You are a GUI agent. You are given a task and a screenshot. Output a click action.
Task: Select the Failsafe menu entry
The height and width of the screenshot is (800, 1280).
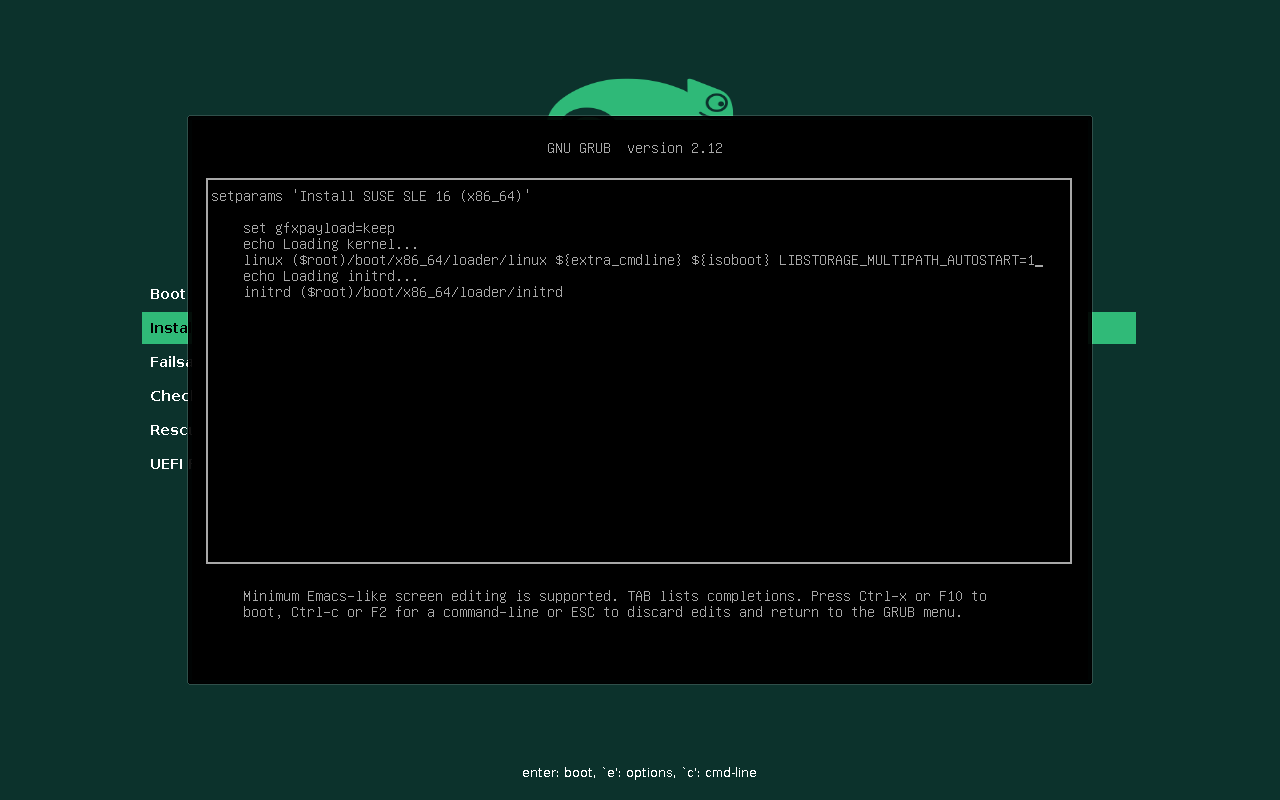(x=168, y=362)
